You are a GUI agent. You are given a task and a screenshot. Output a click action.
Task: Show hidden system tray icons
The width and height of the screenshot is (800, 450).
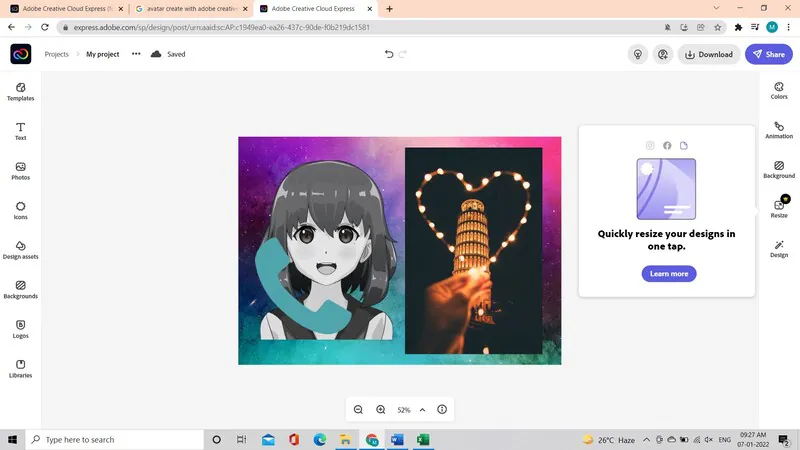tap(646, 439)
